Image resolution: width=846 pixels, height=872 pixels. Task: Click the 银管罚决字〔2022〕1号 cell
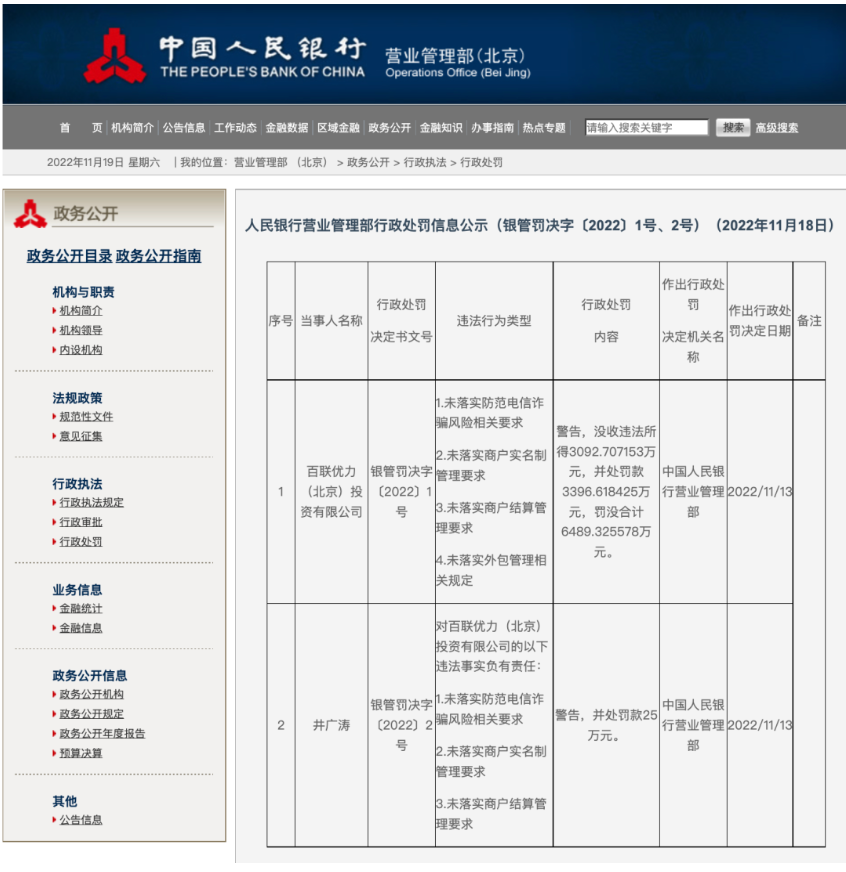coord(402,492)
